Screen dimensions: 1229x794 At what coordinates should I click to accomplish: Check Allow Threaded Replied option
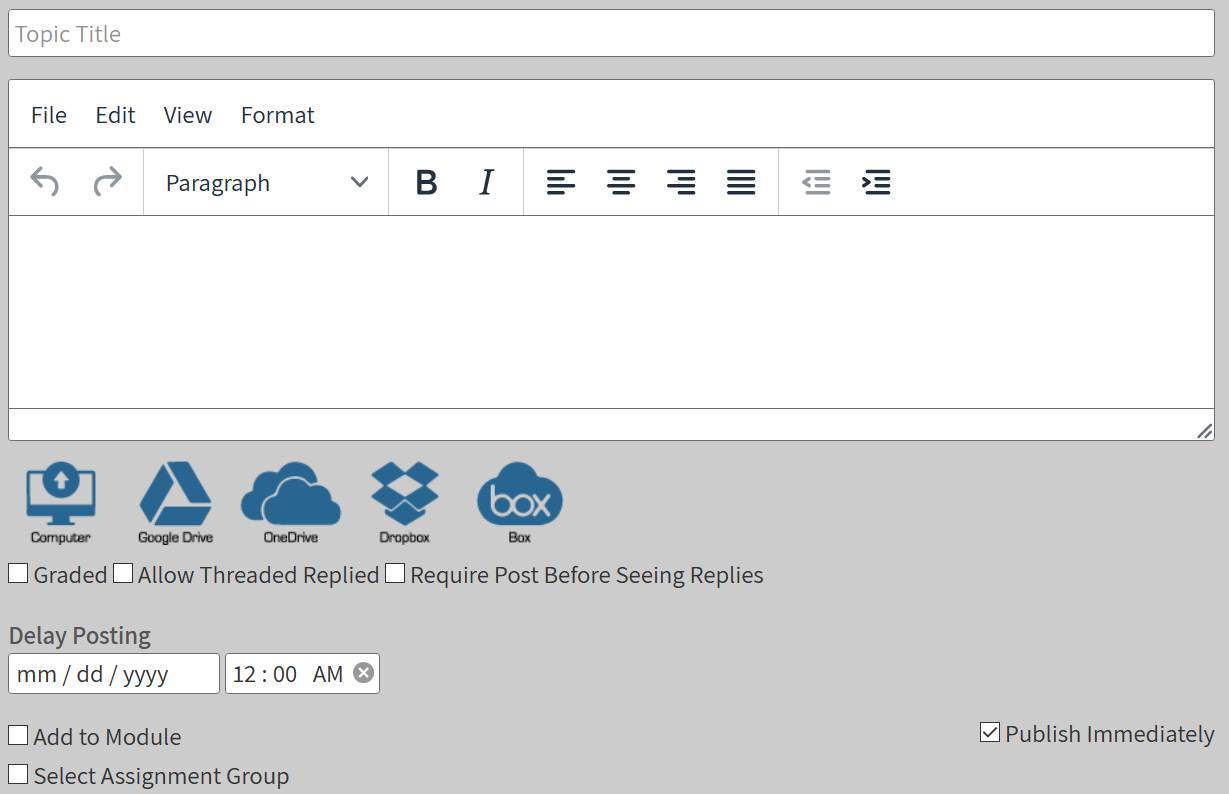pyautogui.click(x=123, y=574)
